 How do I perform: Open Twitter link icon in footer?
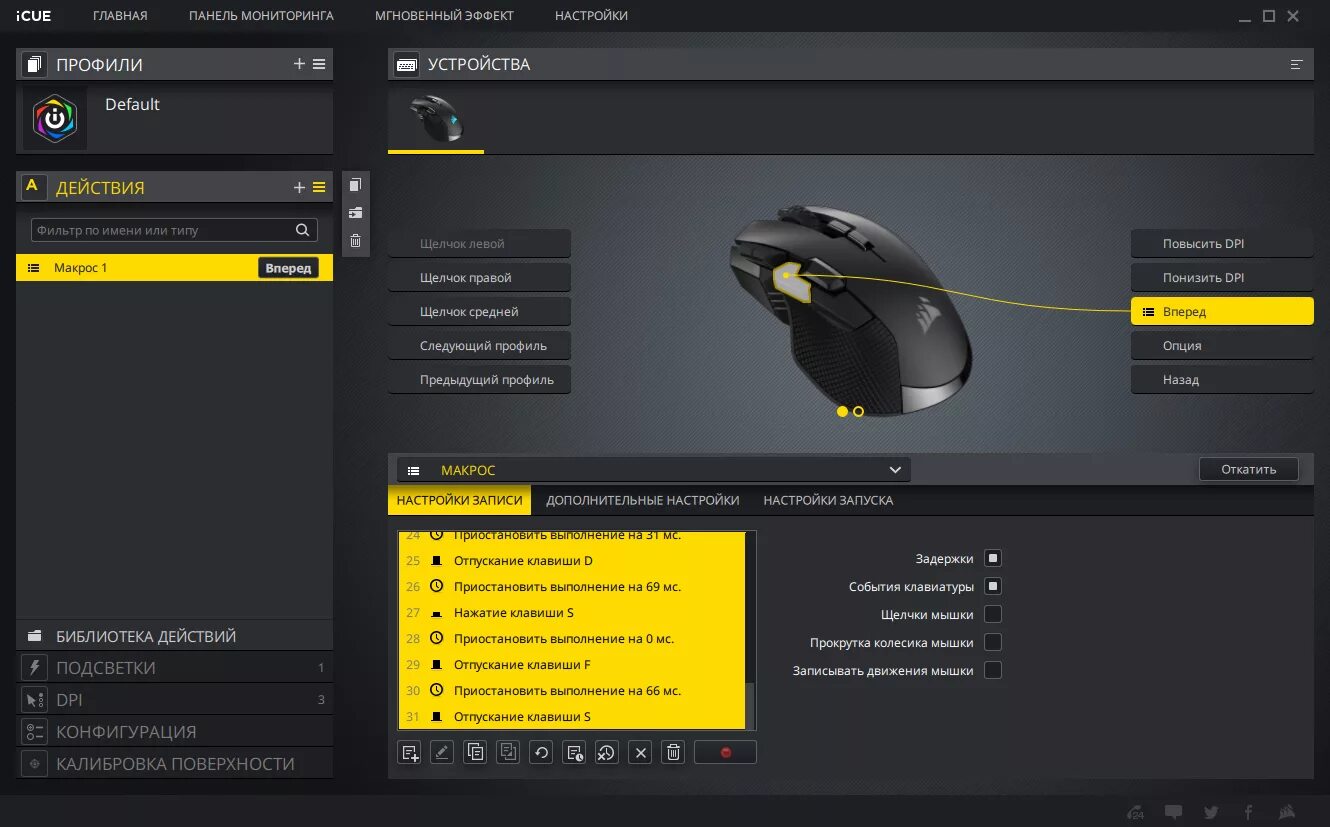[x=1211, y=812]
